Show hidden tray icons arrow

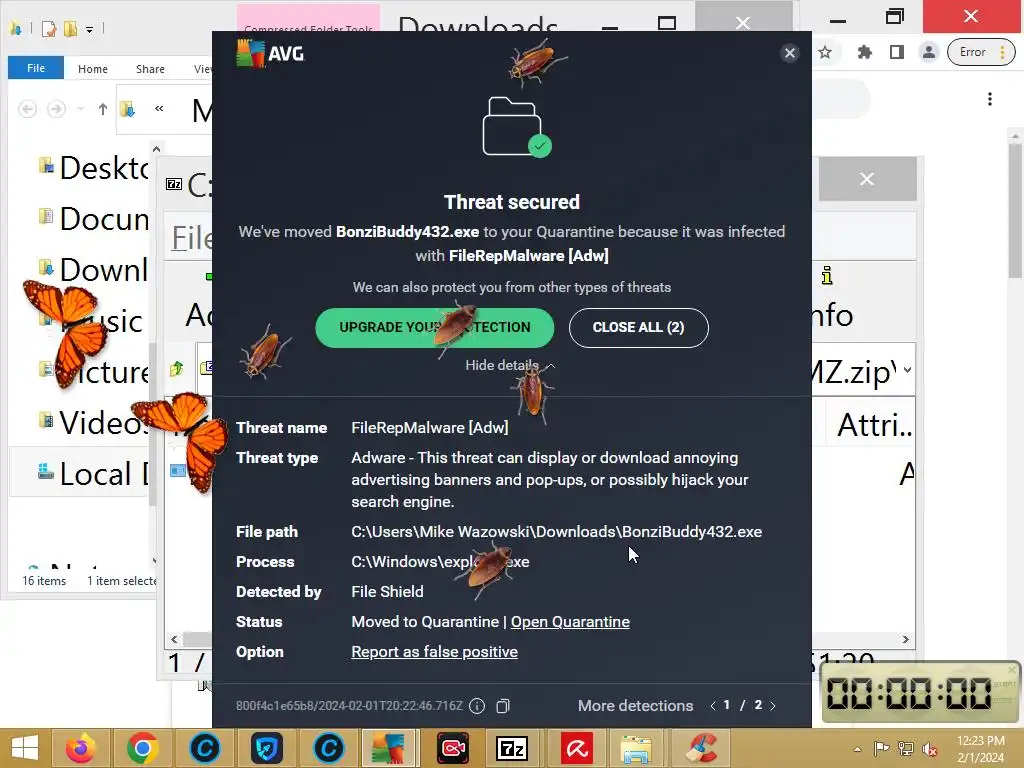857,749
